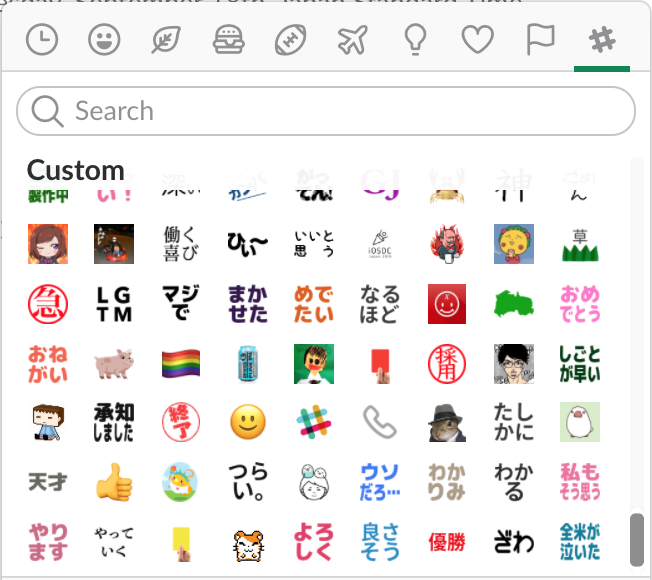Choose the pink おめでとう emoji

point(580,304)
